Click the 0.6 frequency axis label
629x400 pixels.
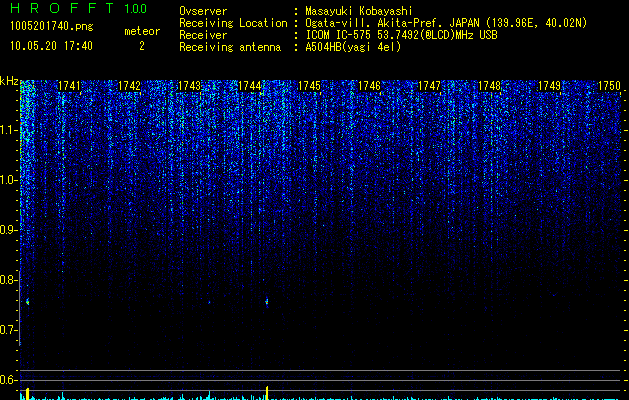[x=9, y=380]
